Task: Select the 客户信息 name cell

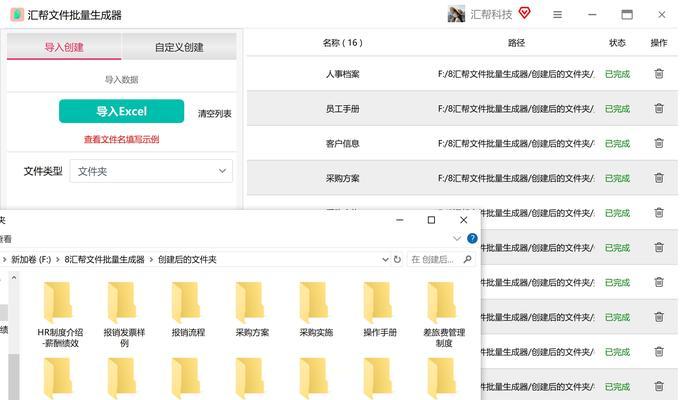Action: 342,144
